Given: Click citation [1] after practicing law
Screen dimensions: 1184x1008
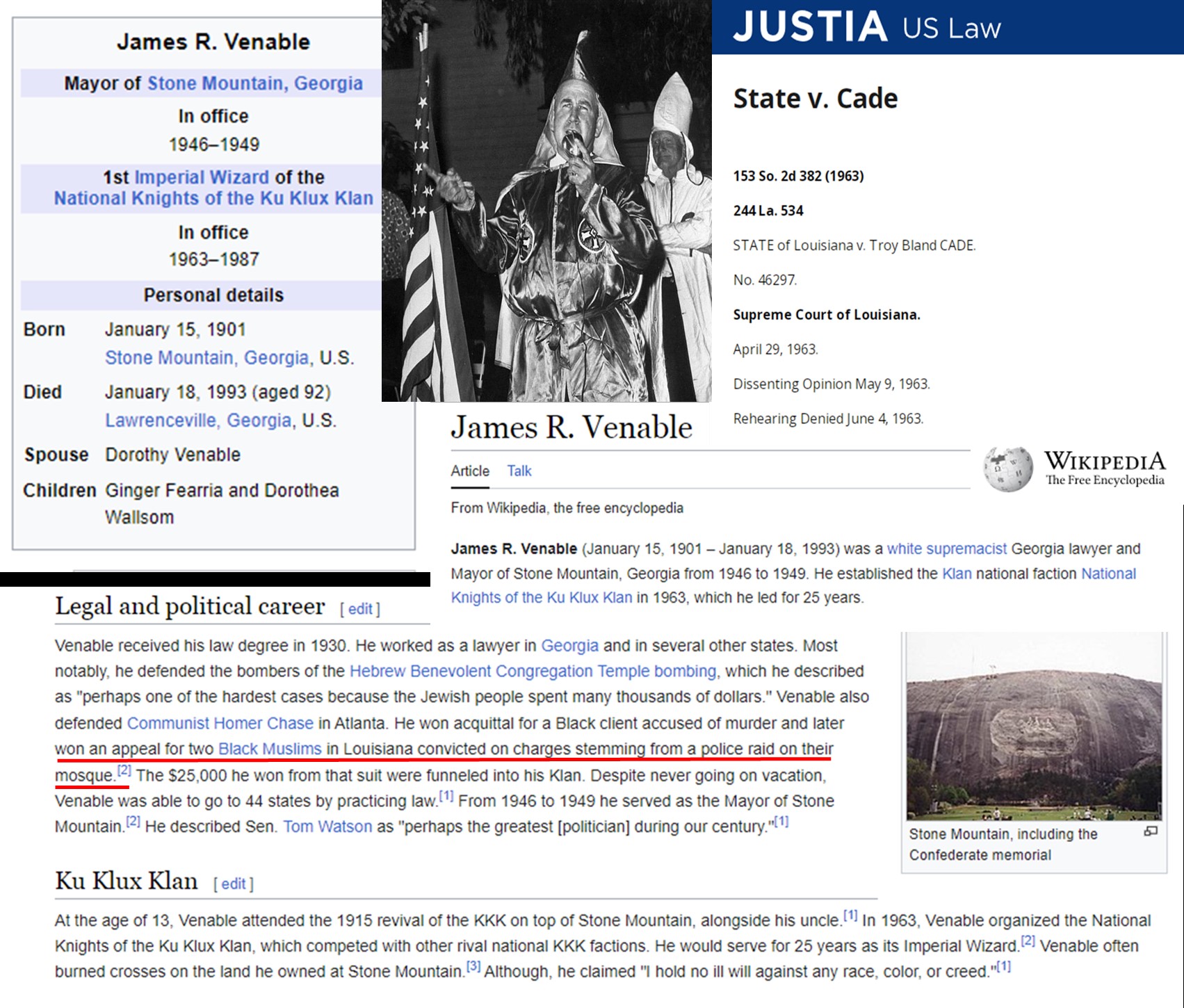Looking at the screenshot, I should coord(446,796).
